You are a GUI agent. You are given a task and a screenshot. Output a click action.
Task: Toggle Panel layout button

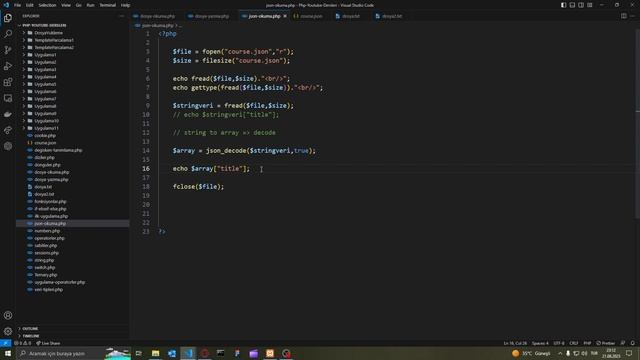coord(572,5)
